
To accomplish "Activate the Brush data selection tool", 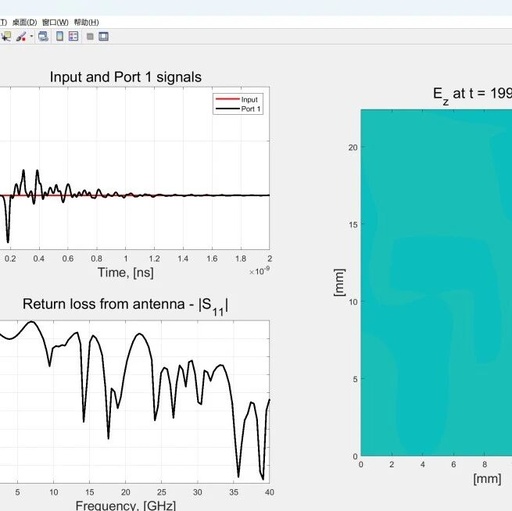I will tap(21, 36).
